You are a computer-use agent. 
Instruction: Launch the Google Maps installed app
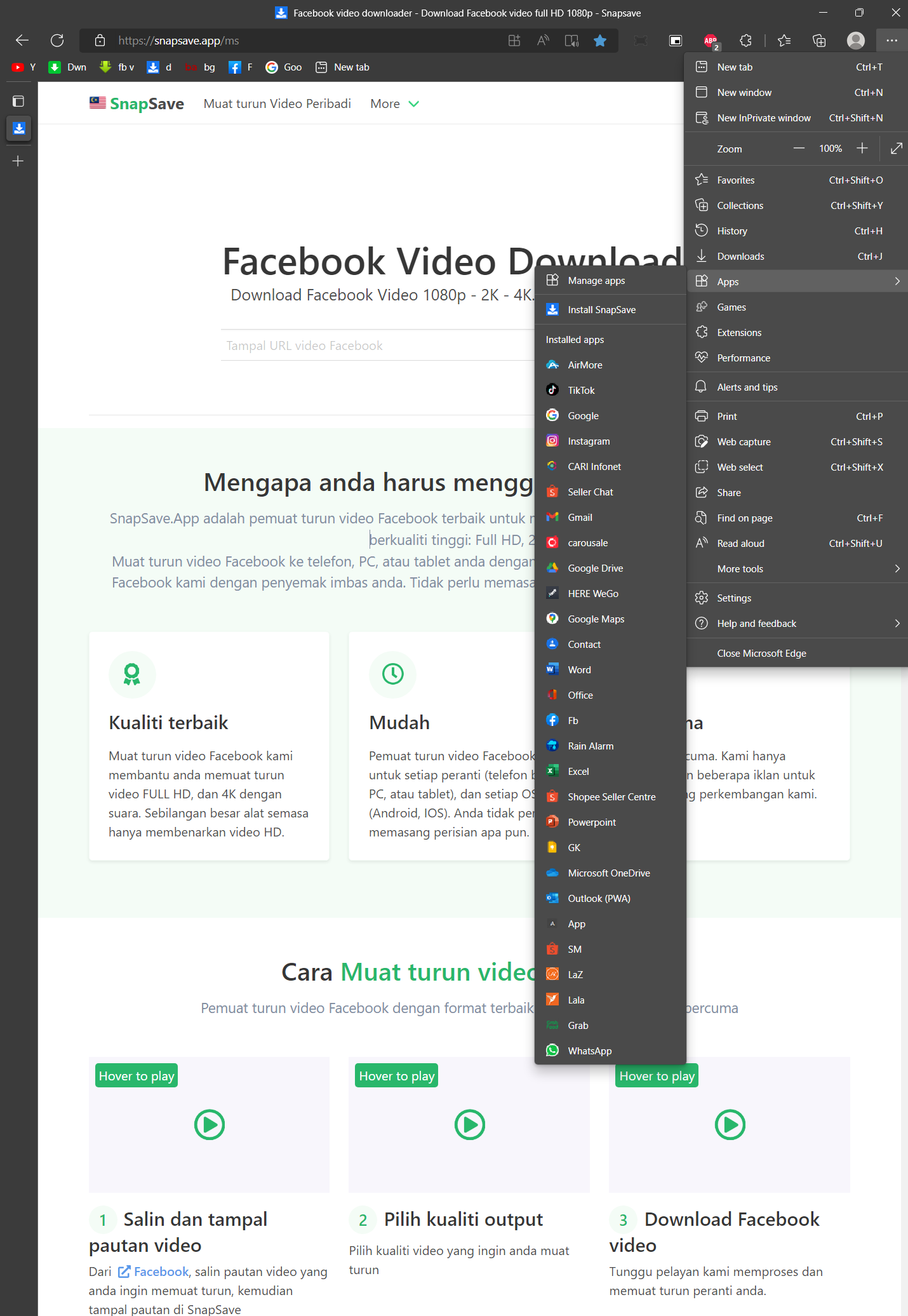pos(611,619)
